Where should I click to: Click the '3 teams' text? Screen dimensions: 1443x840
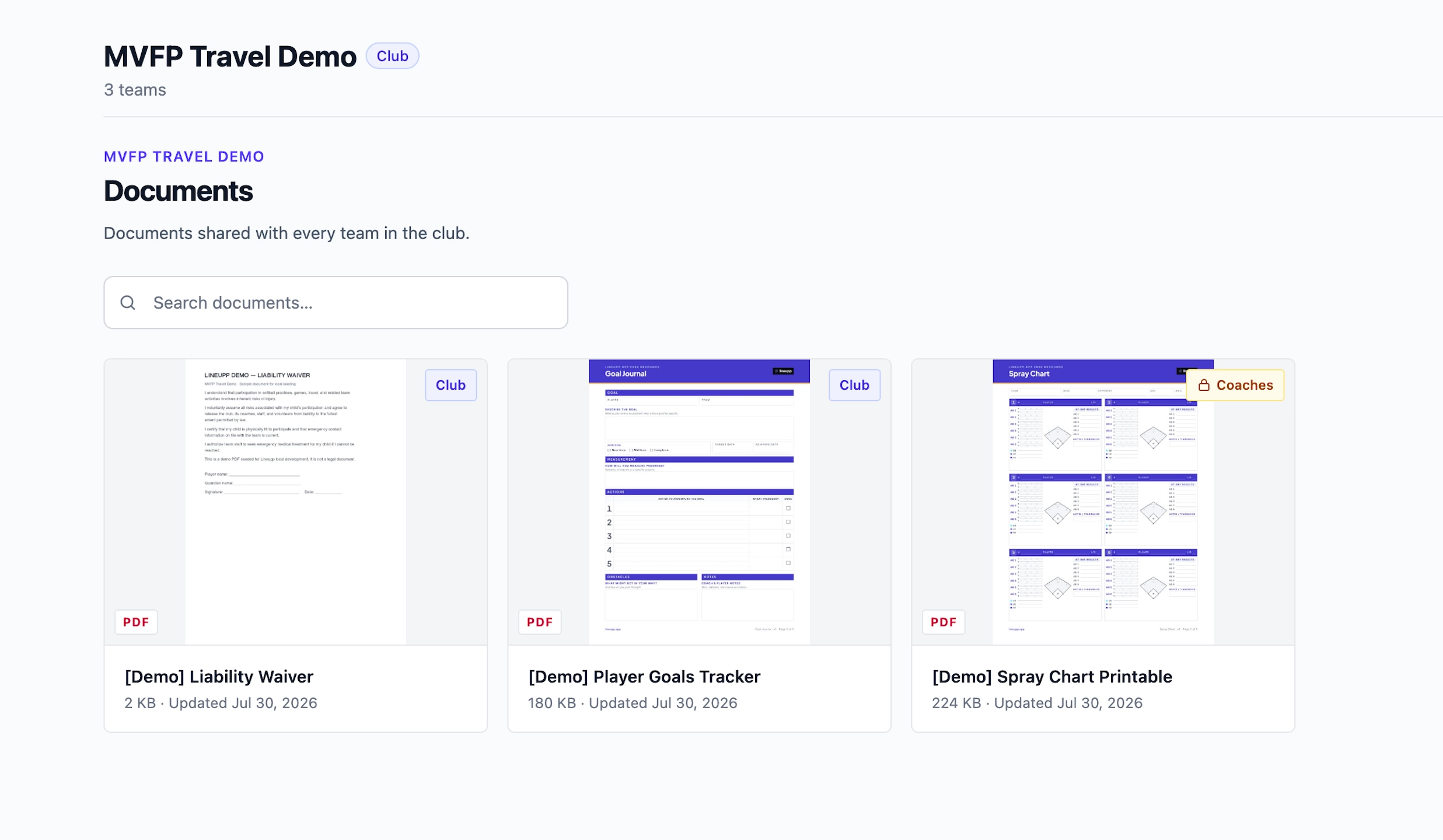pyautogui.click(x=135, y=90)
